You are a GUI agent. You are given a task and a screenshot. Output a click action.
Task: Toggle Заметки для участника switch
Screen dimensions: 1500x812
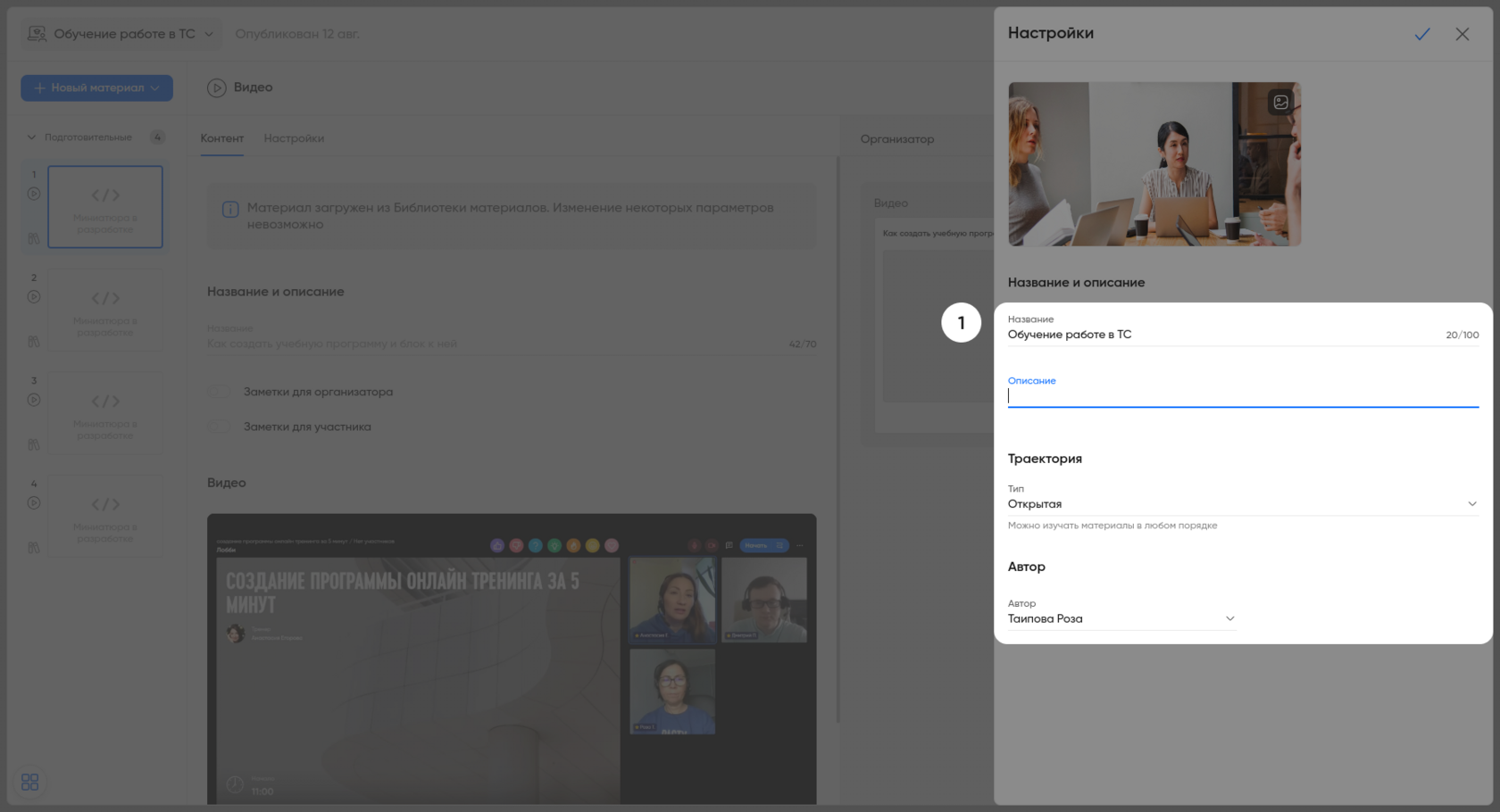click(220, 427)
